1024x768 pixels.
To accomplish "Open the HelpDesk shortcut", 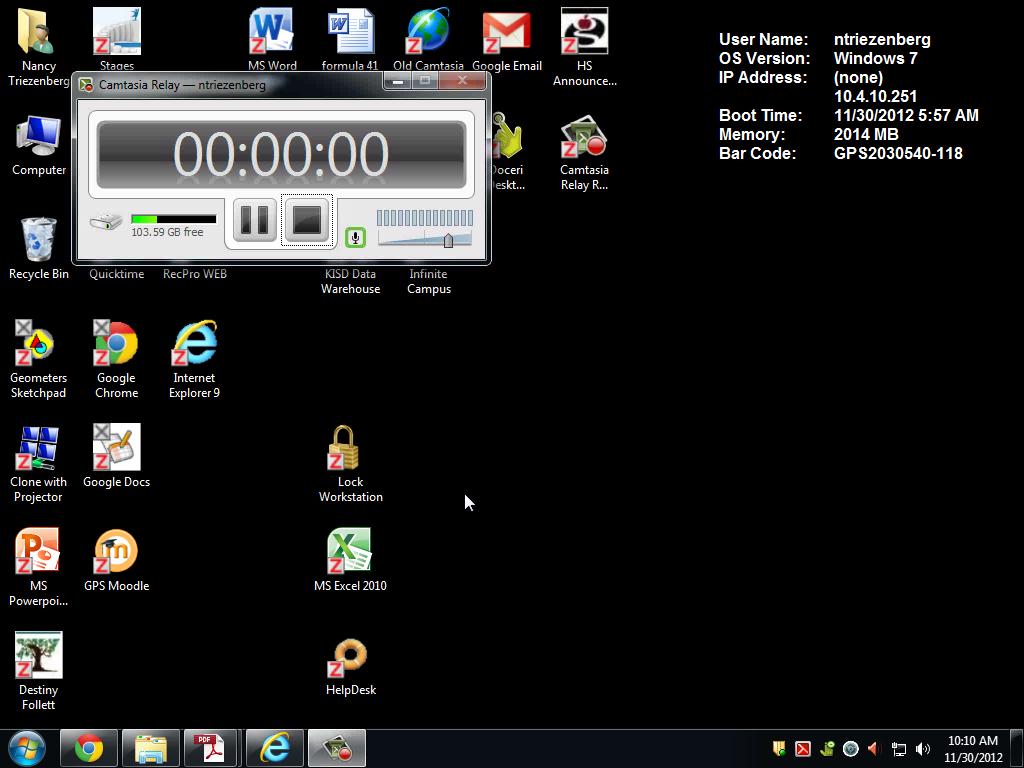I will [x=351, y=666].
